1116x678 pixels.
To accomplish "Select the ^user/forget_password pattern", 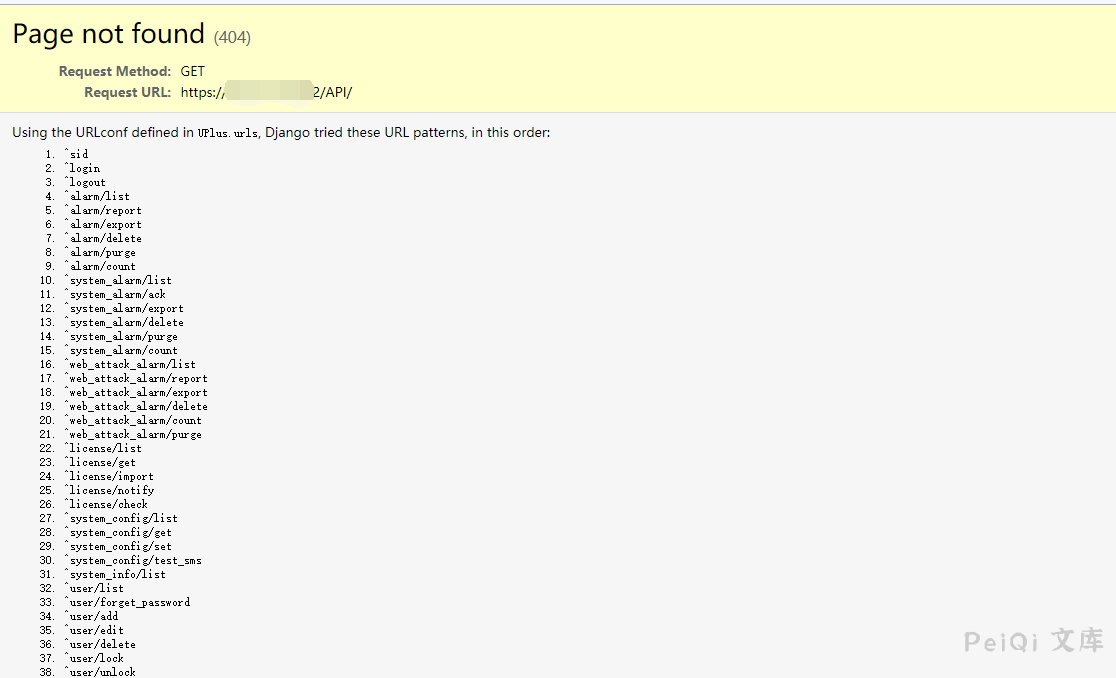I will pyautogui.click(x=128, y=602).
